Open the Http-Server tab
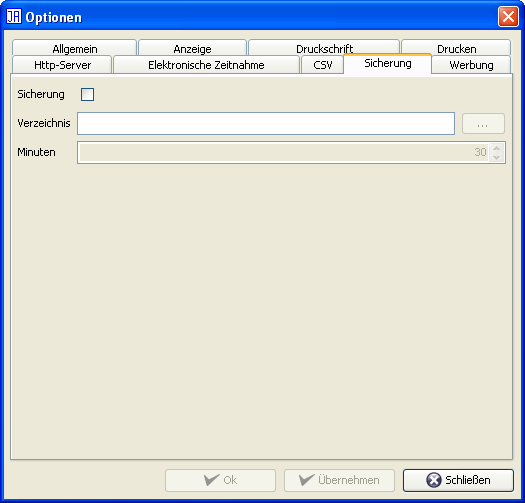Image resolution: width=525 pixels, height=503 pixels. tap(62, 65)
